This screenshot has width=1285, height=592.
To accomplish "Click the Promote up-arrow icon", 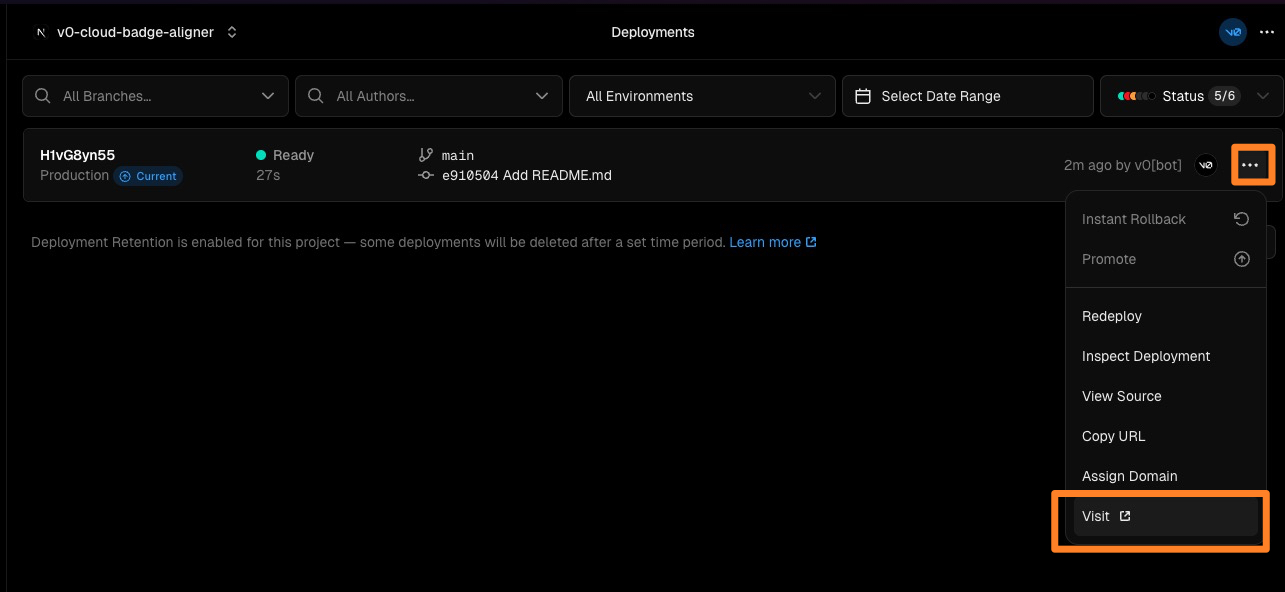I will pyautogui.click(x=1241, y=259).
